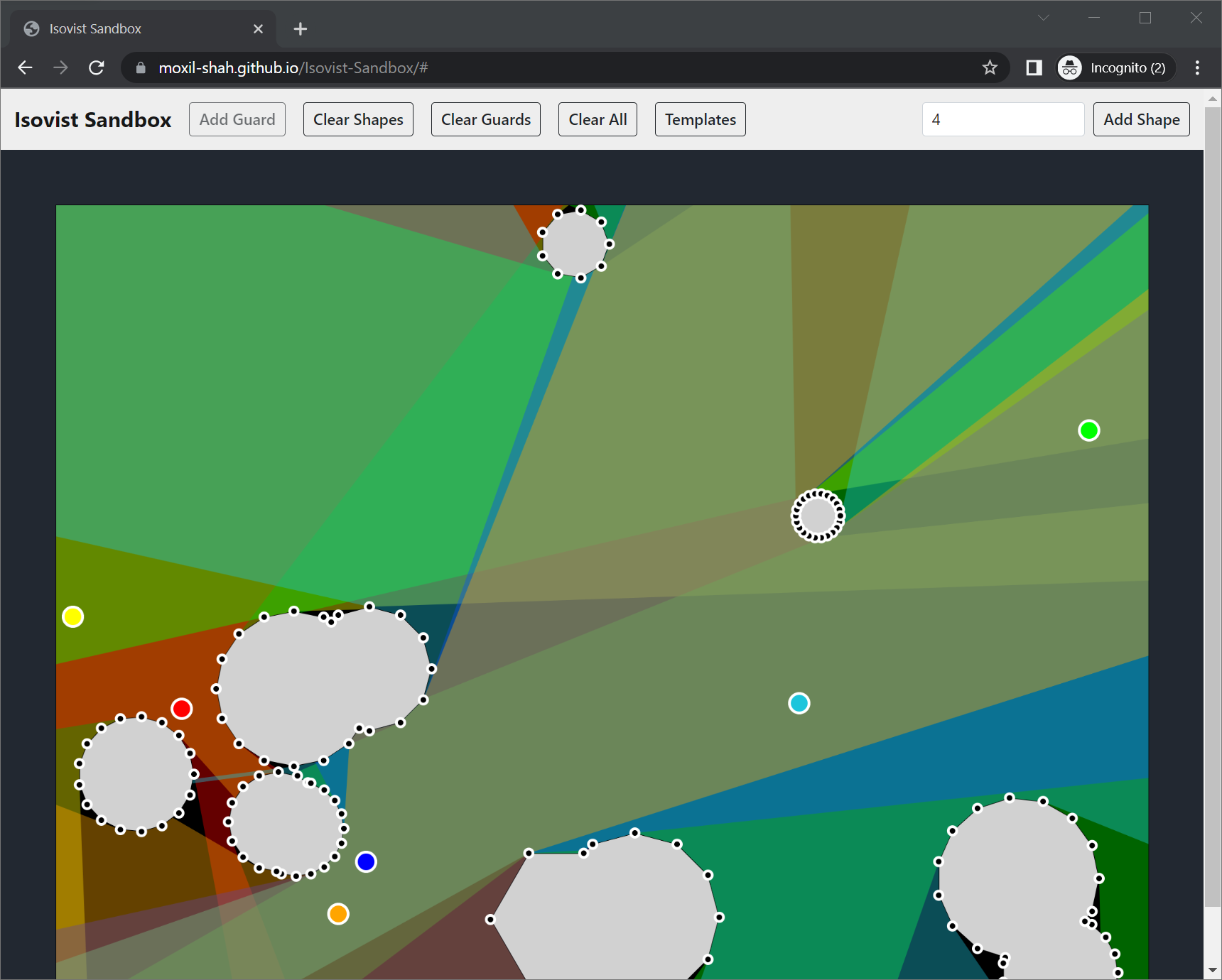The width and height of the screenshot is (1222, 980).
Task: Select the bright green guard point
Action: coord(1089,430)
